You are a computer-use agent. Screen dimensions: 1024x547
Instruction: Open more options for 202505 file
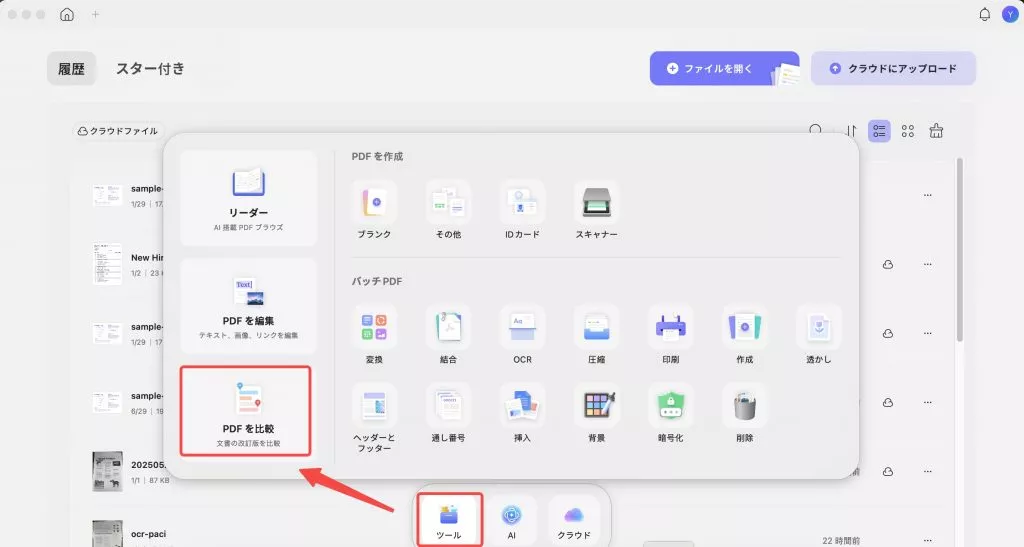click(927, 471)
